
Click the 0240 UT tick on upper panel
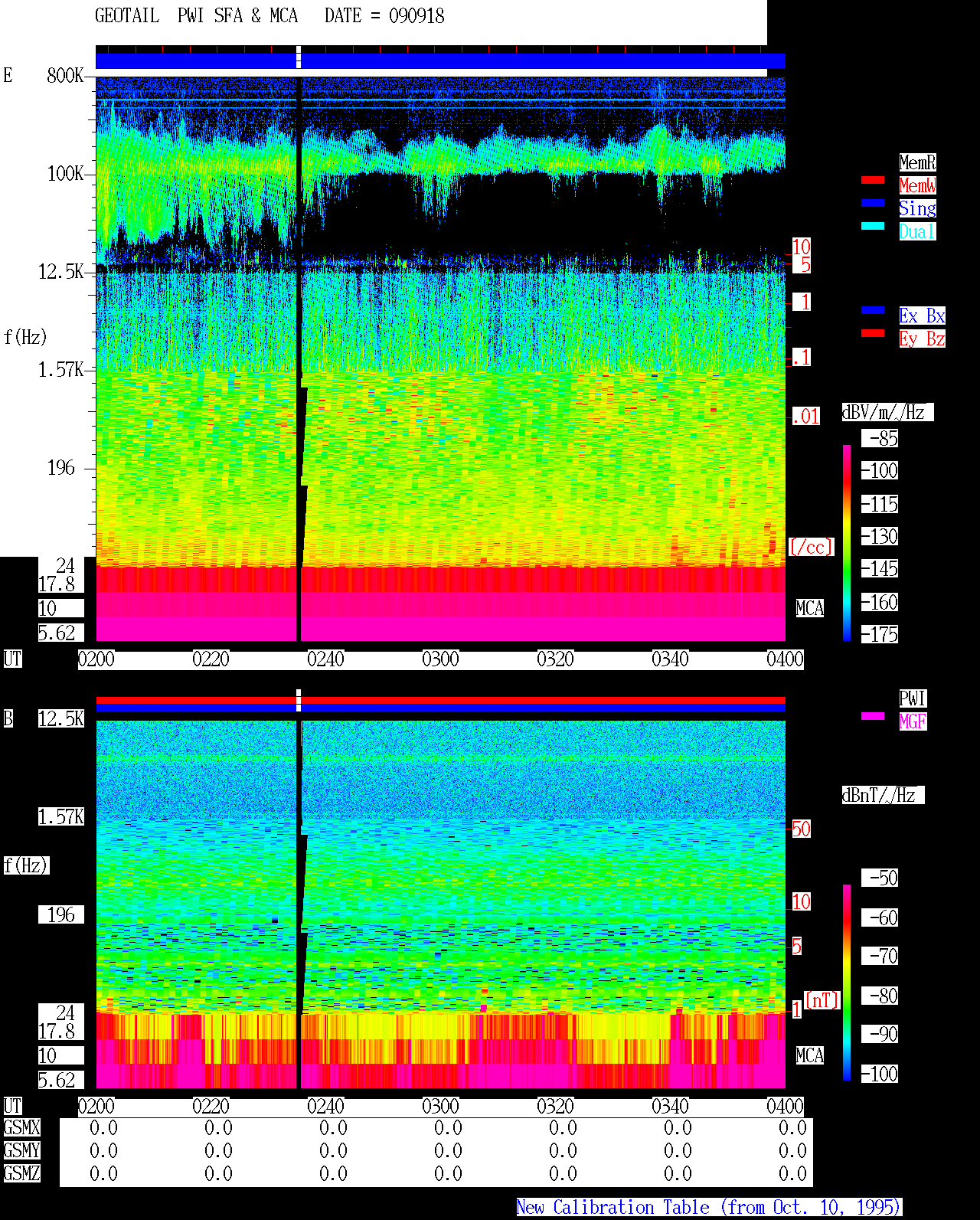click(325, 659)
